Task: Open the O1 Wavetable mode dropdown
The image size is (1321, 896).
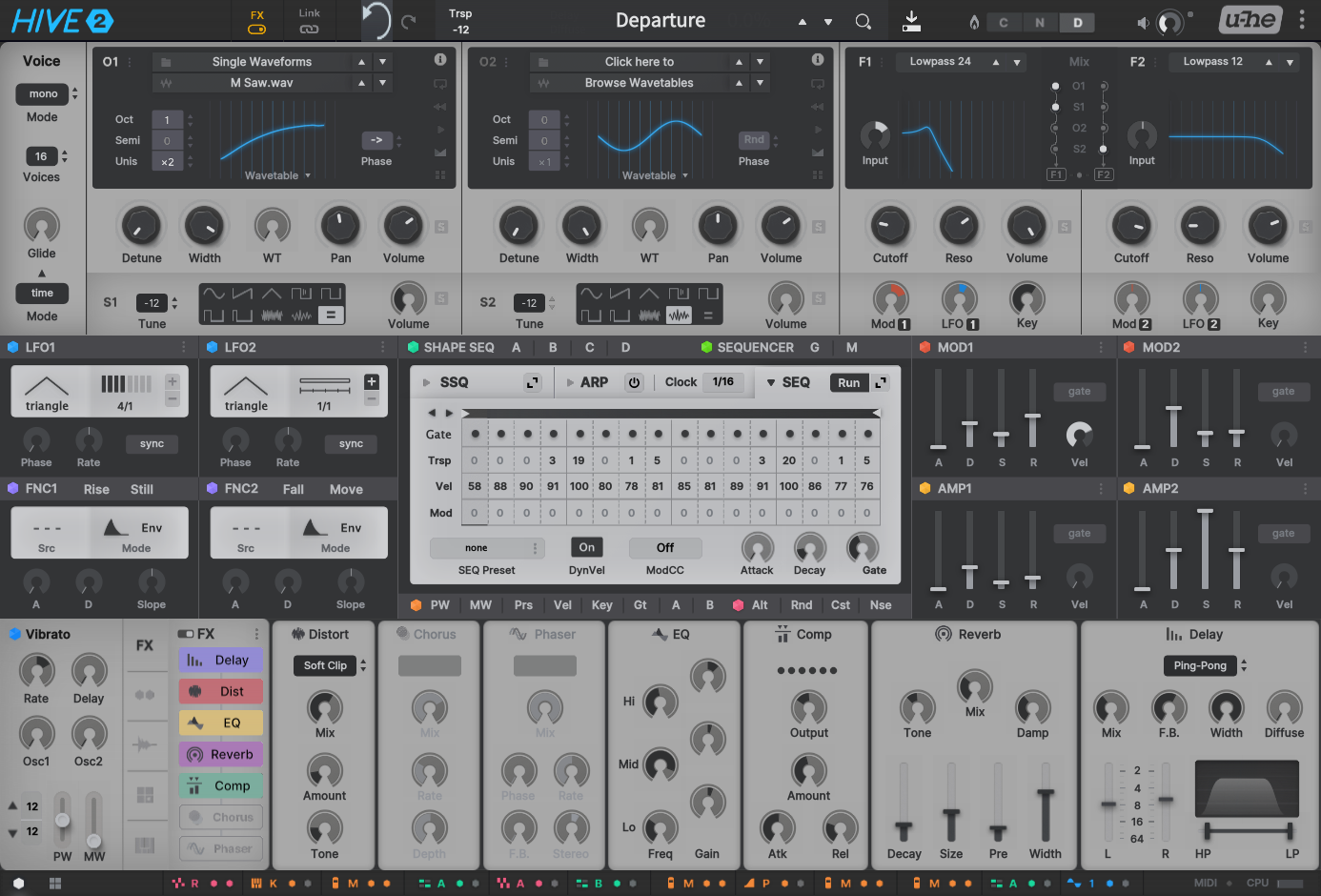Action: (x=277, y=175)
